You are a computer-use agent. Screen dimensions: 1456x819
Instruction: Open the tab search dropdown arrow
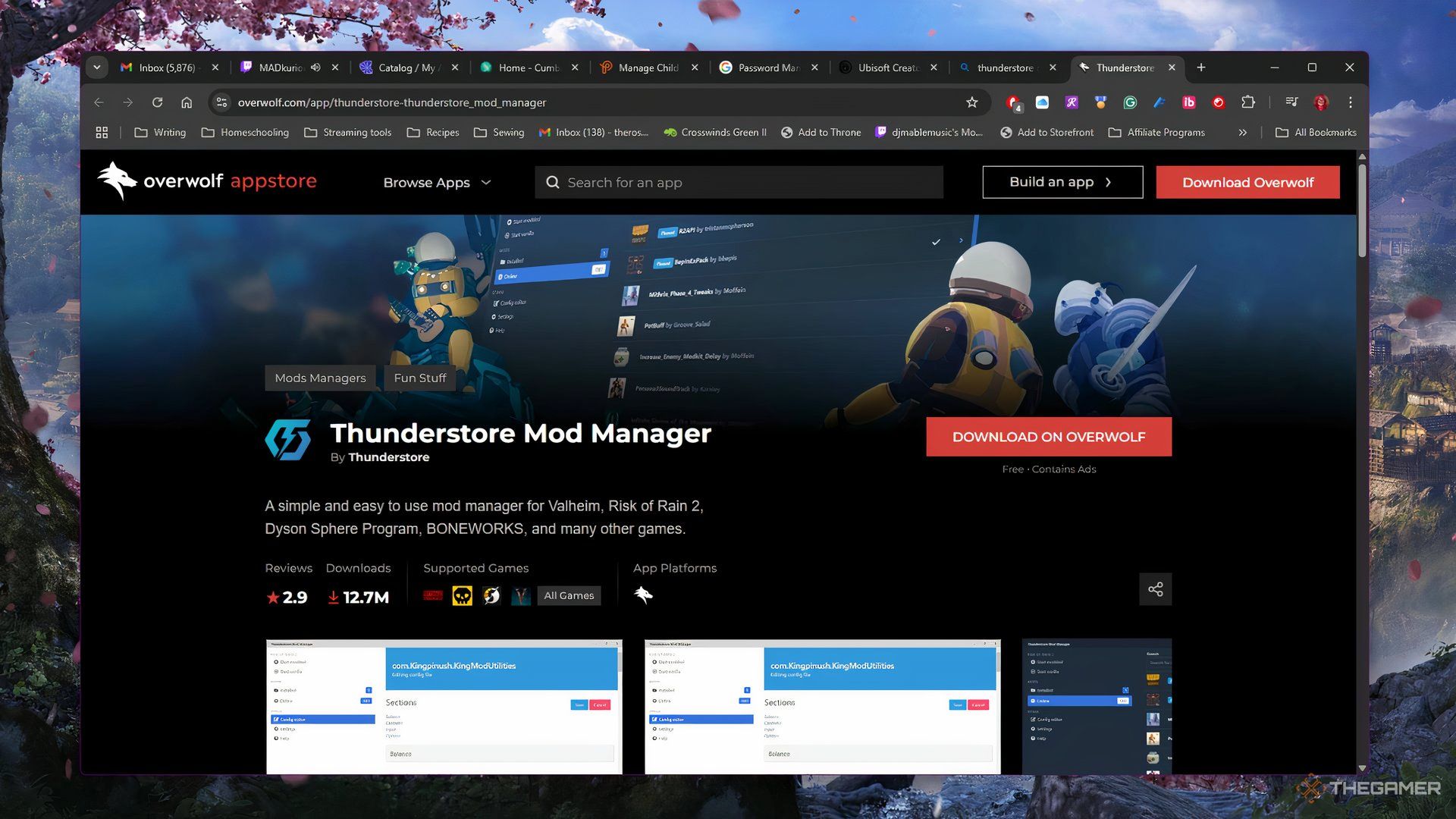tap(97, 67)
